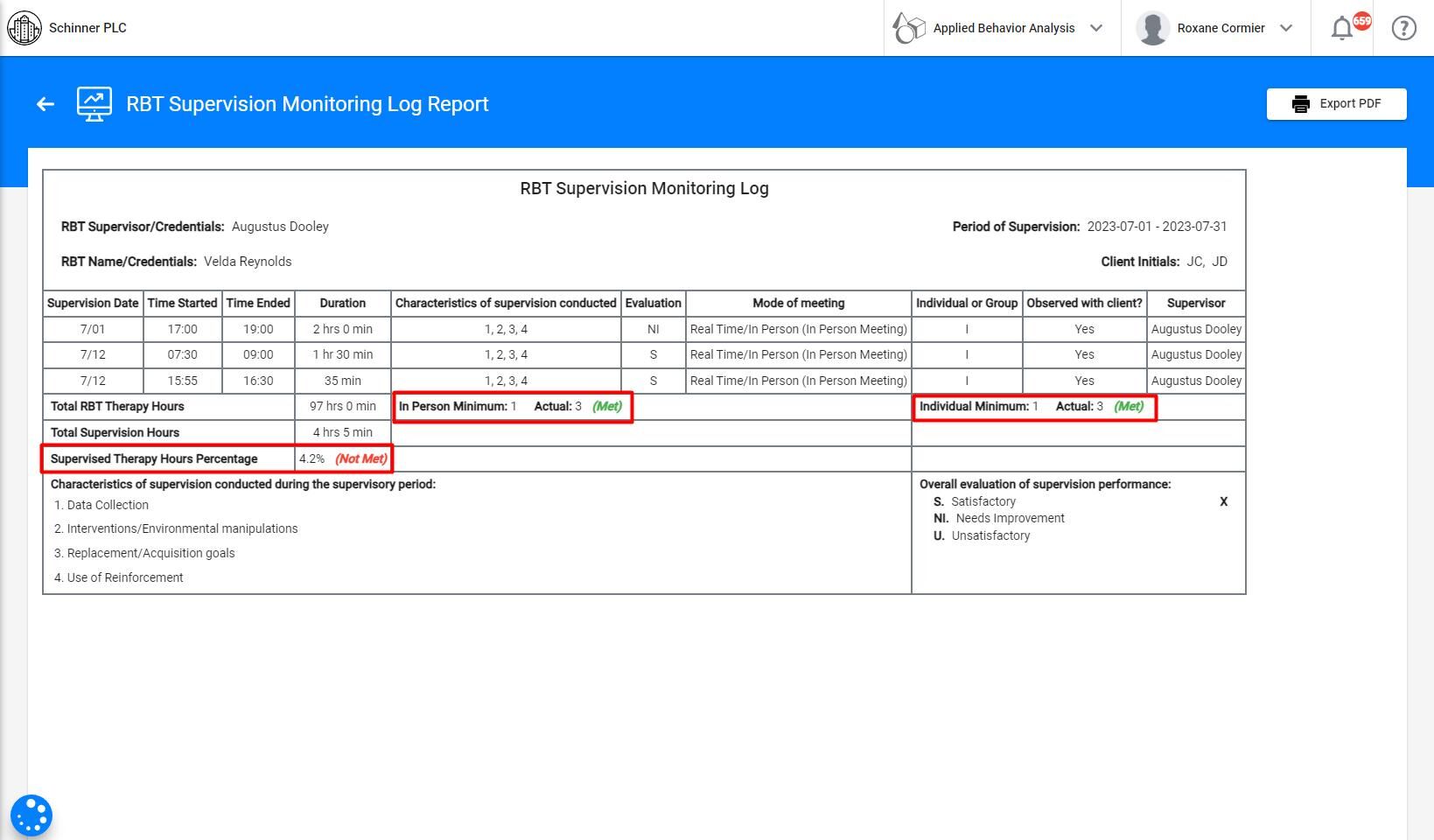Click the In Person Minimum Met indicator

(x=607, y=407)
